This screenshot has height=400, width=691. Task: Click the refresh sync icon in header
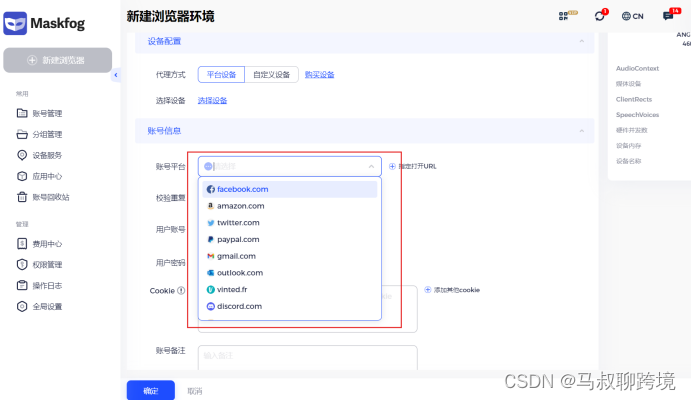(x=599, y=16)
